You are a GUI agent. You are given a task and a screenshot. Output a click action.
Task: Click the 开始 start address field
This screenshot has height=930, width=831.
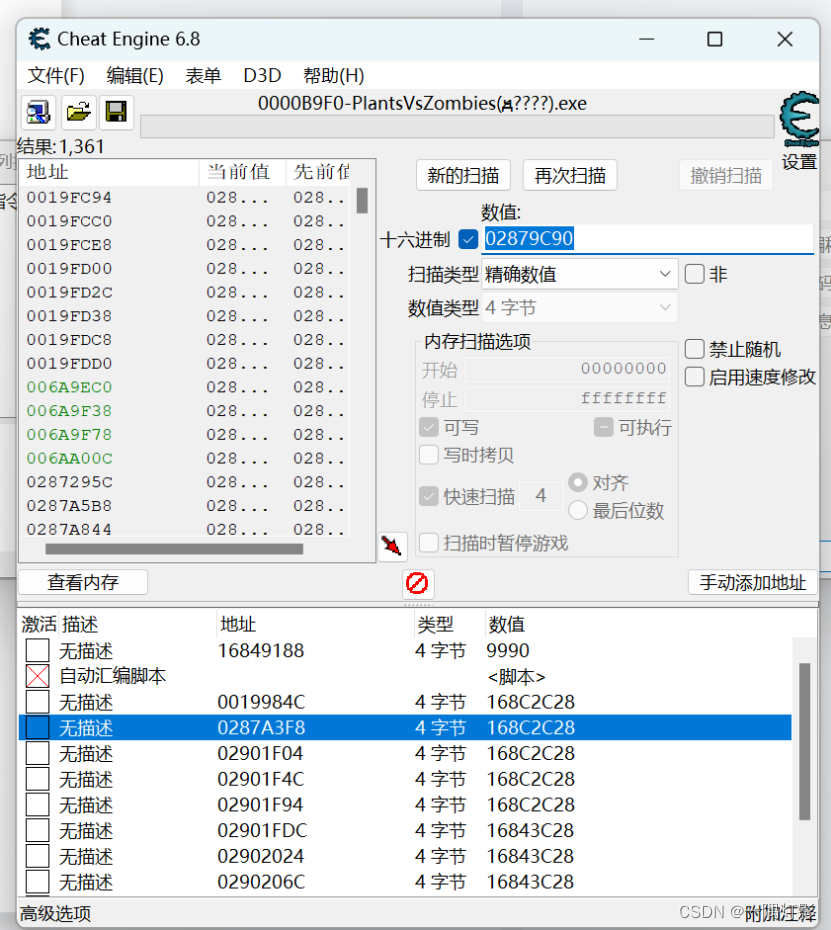click(x=568, y=369)
